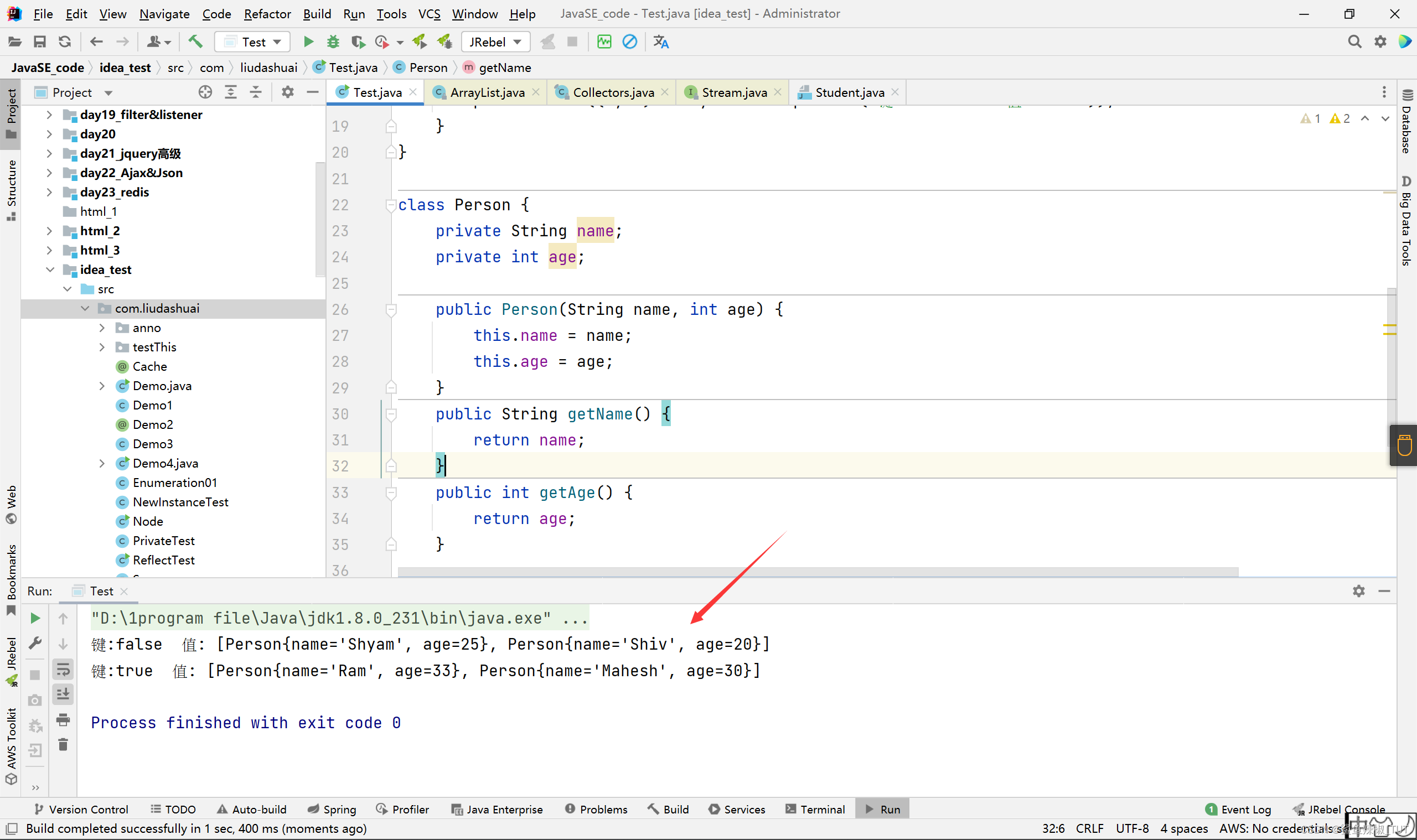Switch to Student.java tab

click(x=849, y=92)
